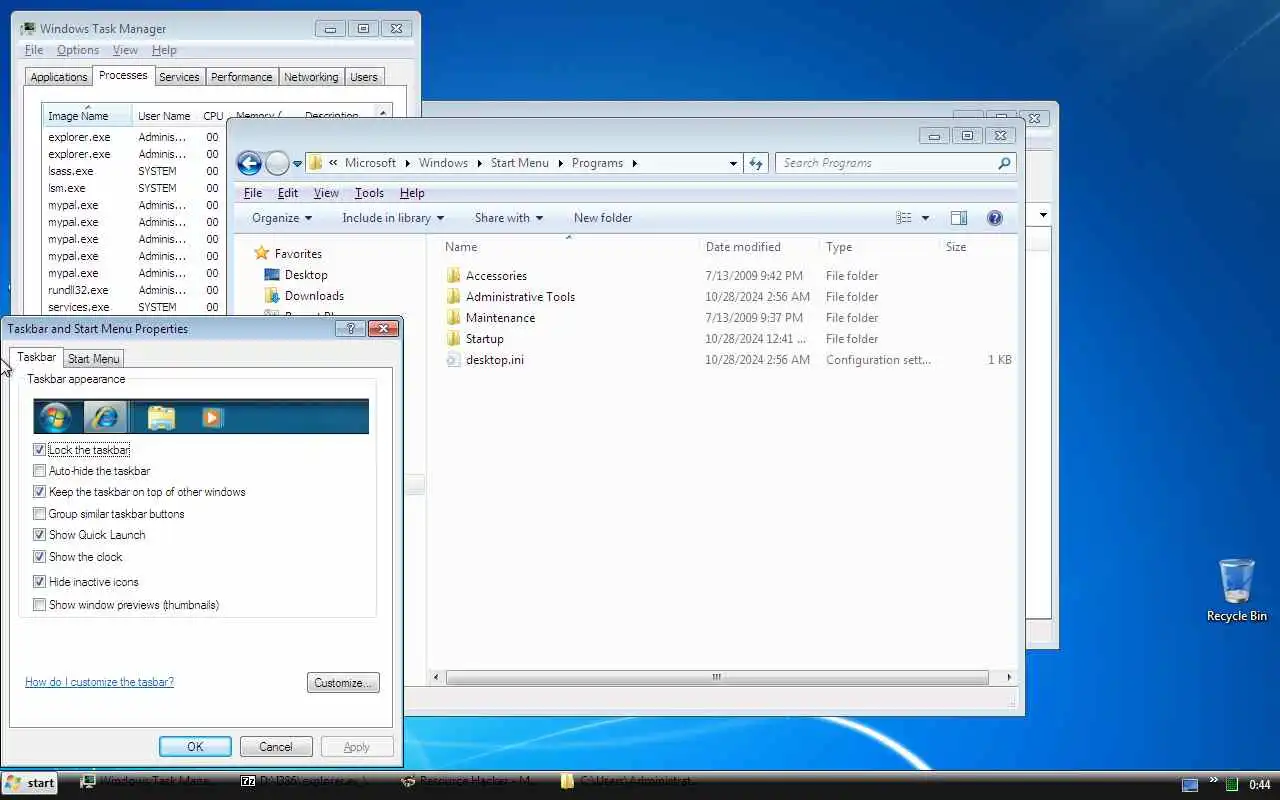Click New folder in Explorer toolbar

click(603, 218)
